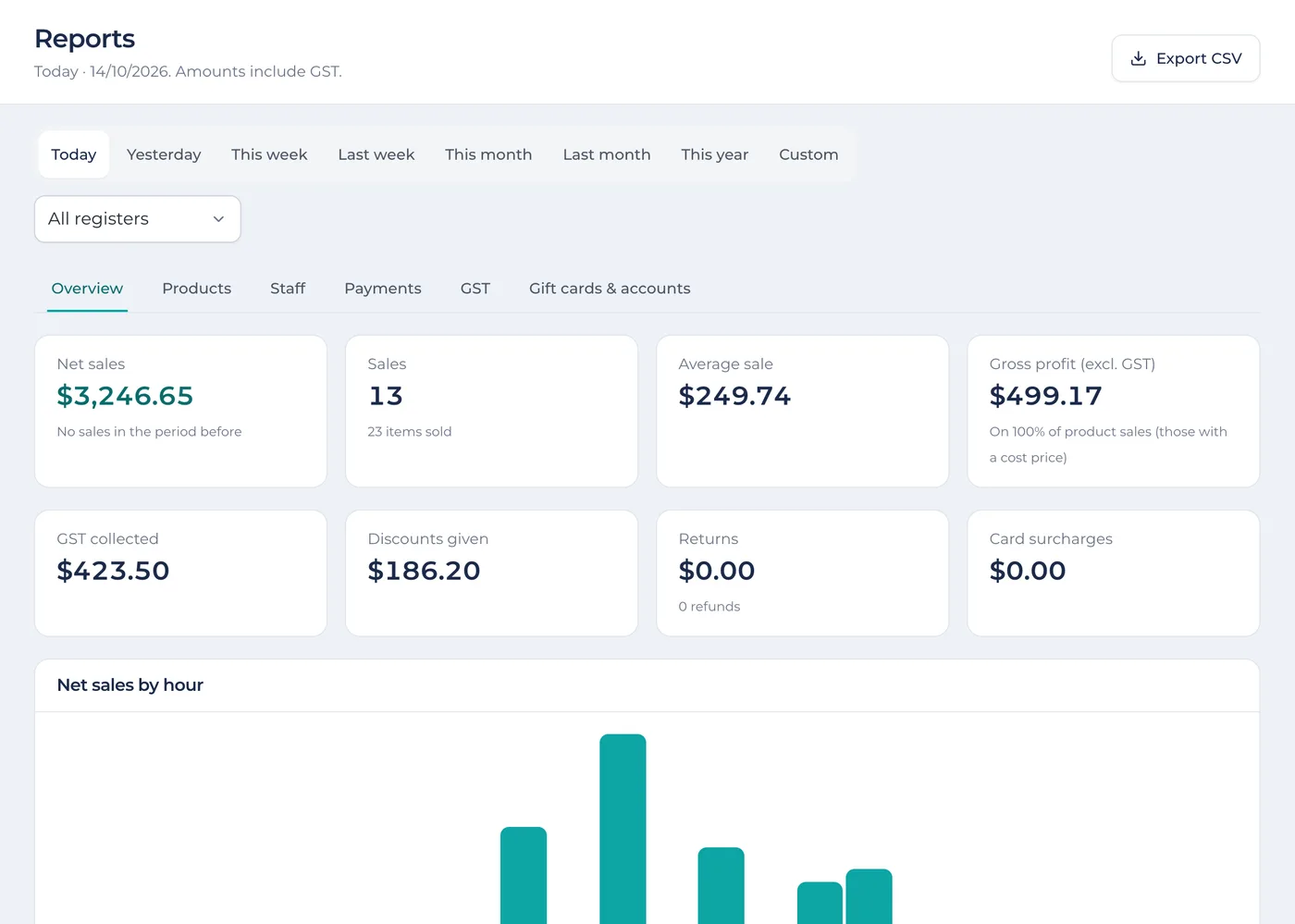Click the tallest bar in hourly chart
This screenshot has height=924, width=1295.
pyautogui.click(x=623, y=829)
